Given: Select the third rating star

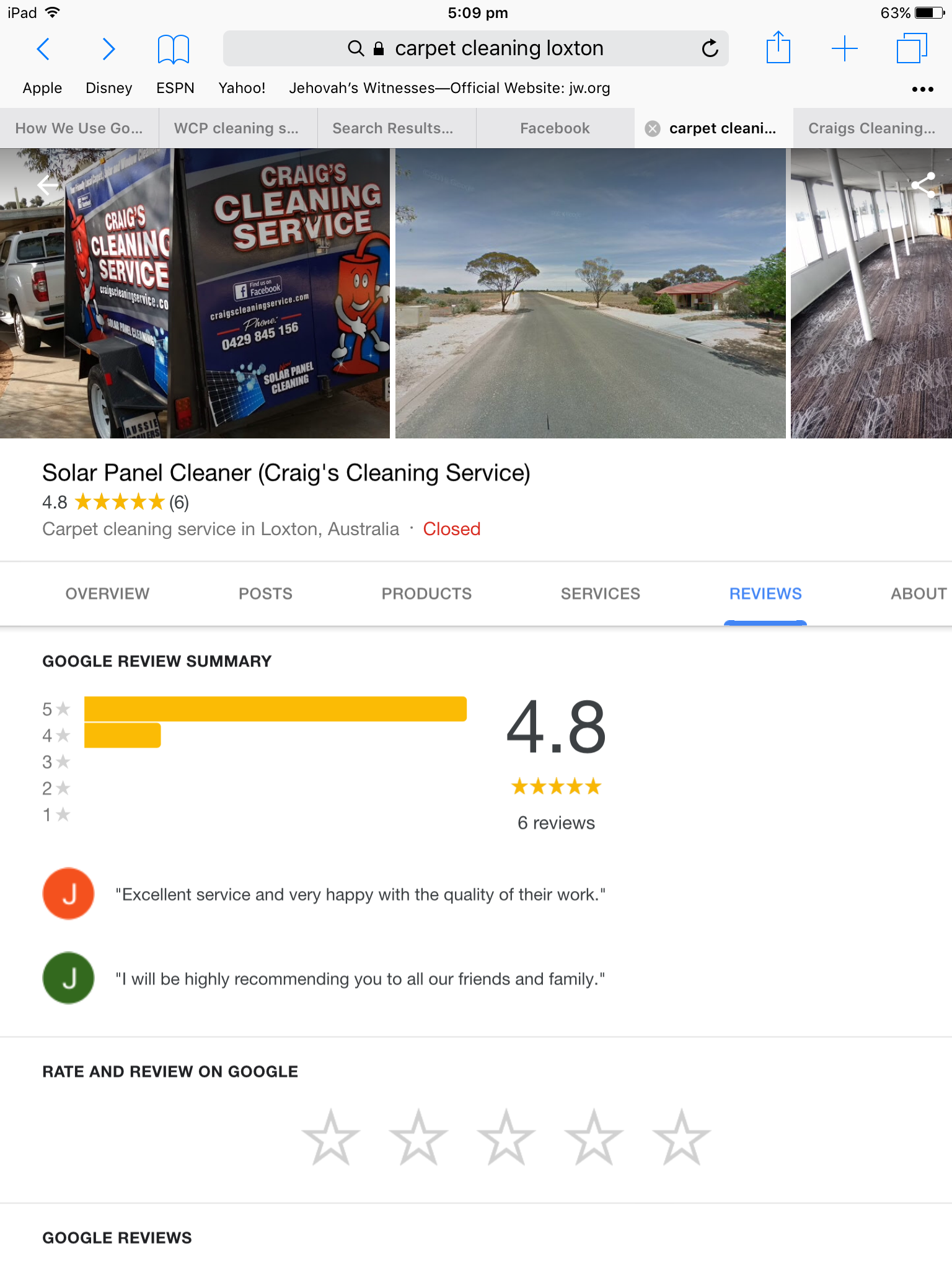Looking at the screenshot, I should tap(506, 1137).
